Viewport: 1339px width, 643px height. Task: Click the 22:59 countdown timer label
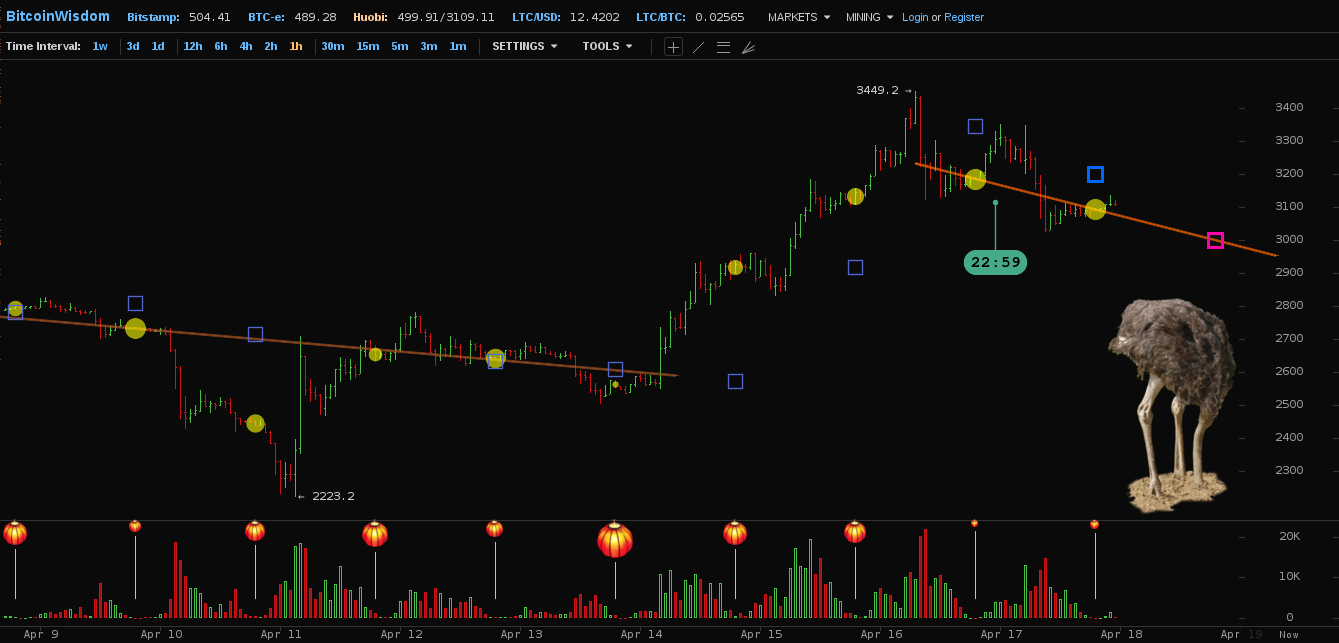click(x=995, y=262)
